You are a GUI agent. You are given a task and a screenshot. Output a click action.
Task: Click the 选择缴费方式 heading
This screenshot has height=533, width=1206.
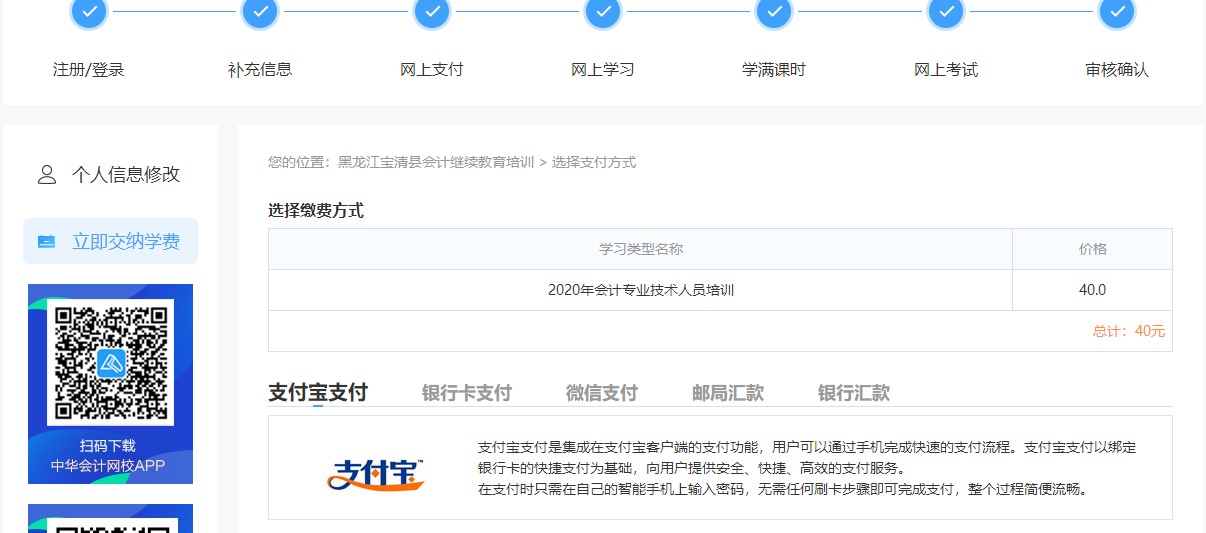[316, 211]
